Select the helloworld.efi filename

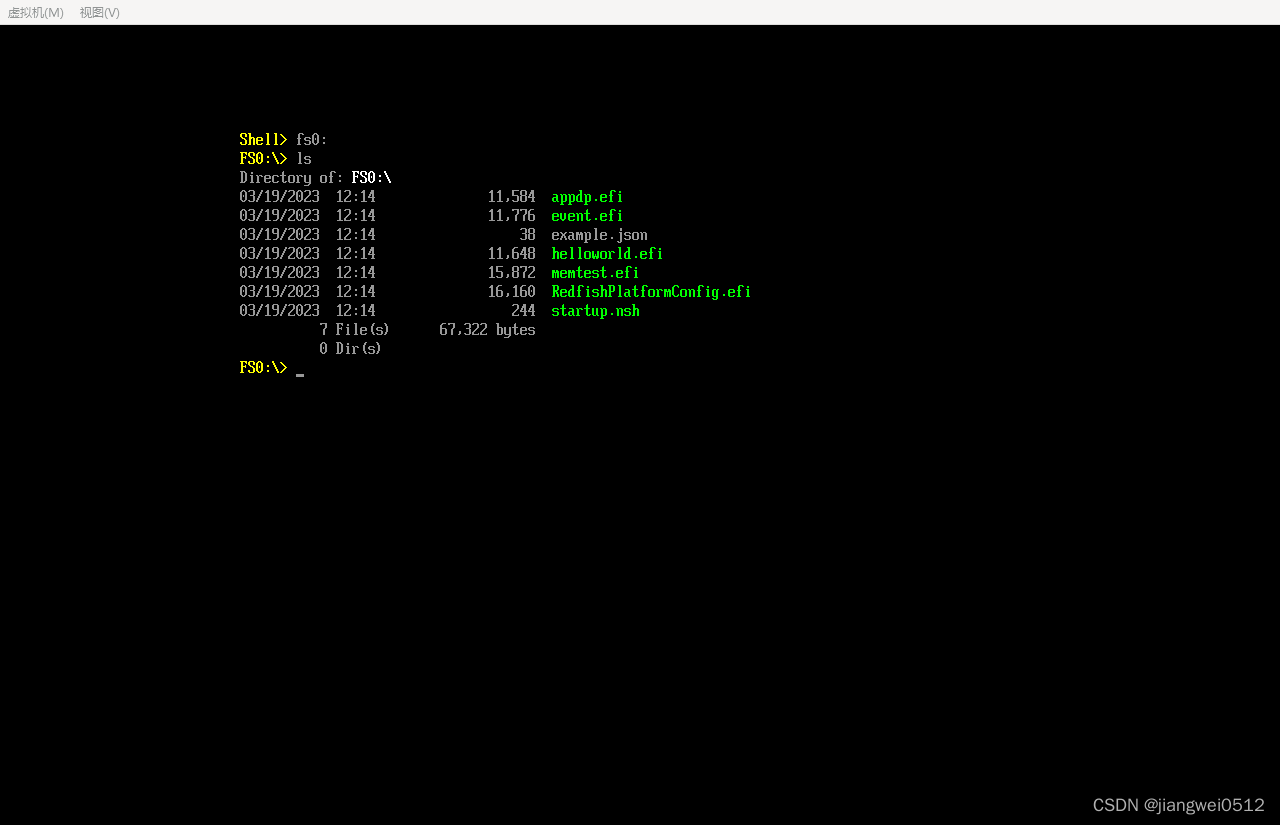[x=607, y=253]
